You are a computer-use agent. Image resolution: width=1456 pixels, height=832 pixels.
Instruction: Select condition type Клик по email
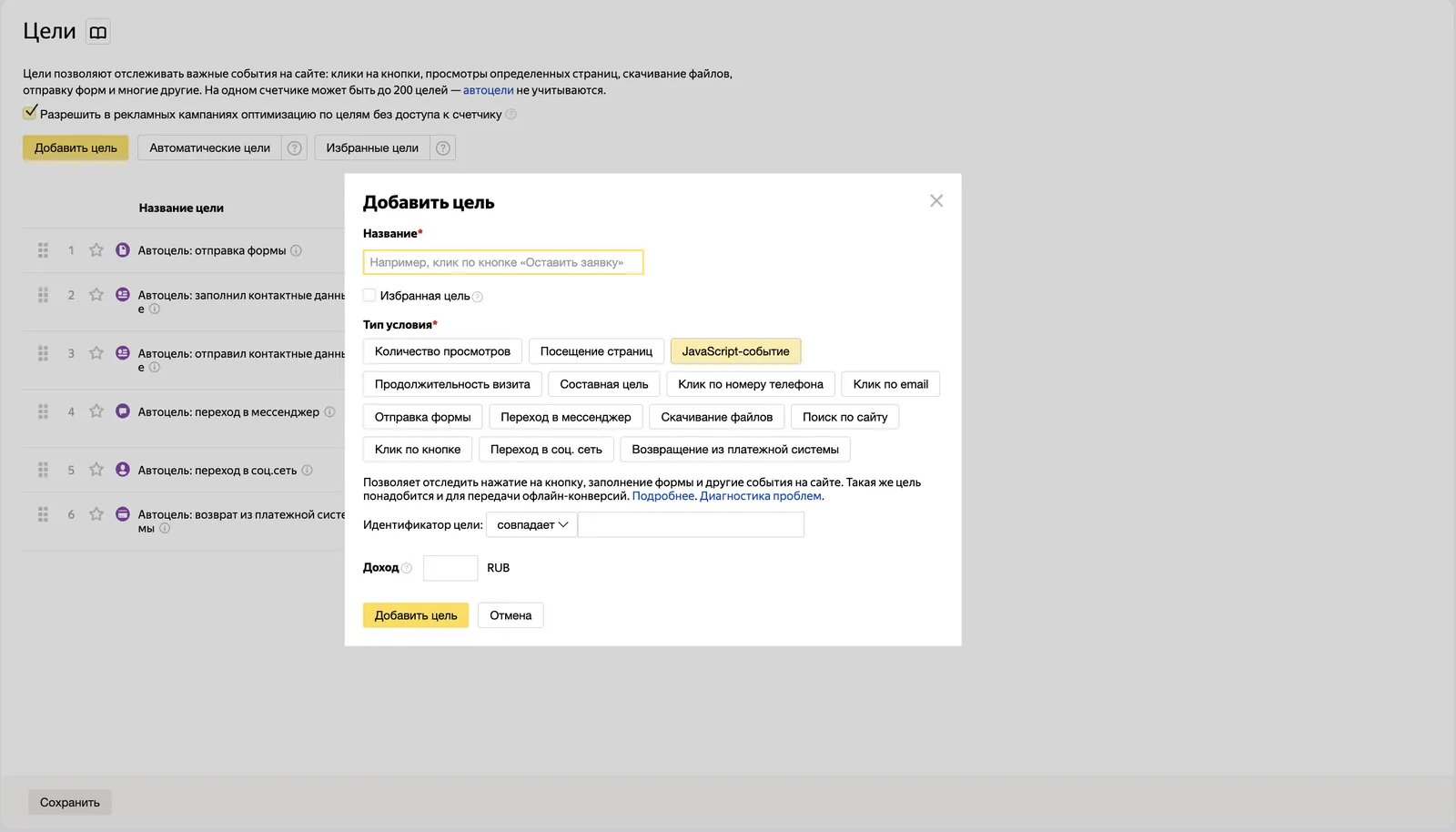tap(891, 384)
